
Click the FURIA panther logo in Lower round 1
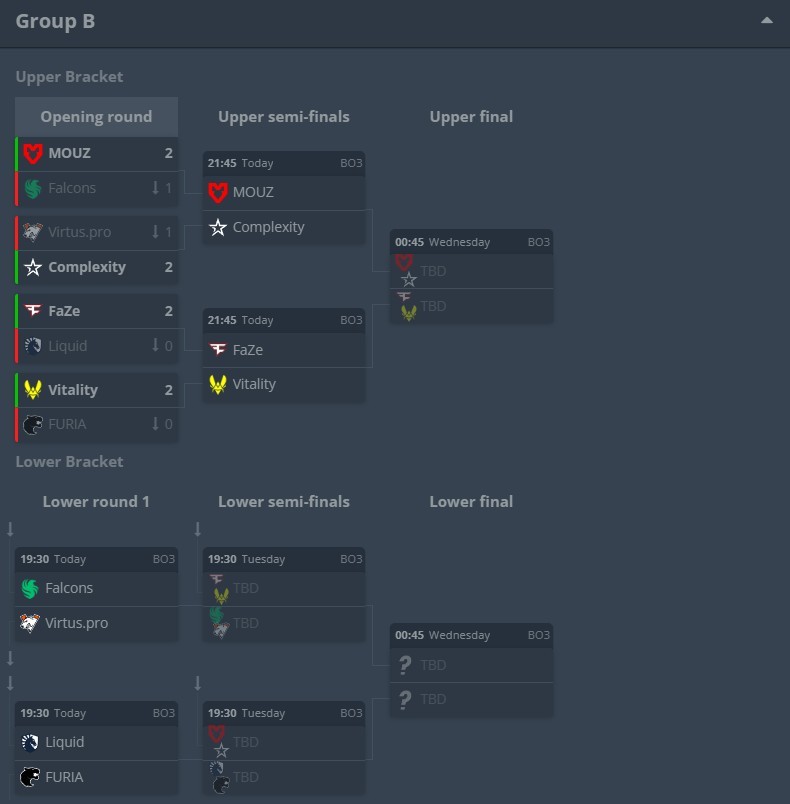(x=30, y=777)
